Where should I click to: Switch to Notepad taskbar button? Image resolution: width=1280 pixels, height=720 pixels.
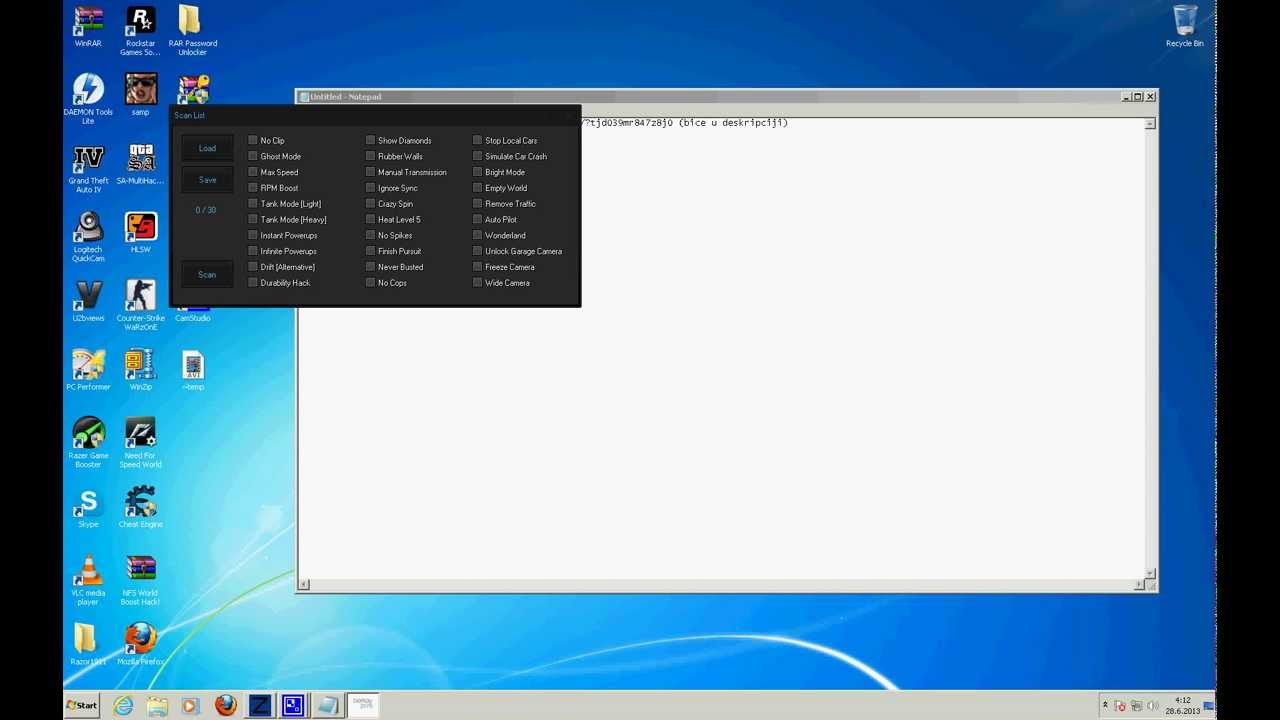coord(328,706)
